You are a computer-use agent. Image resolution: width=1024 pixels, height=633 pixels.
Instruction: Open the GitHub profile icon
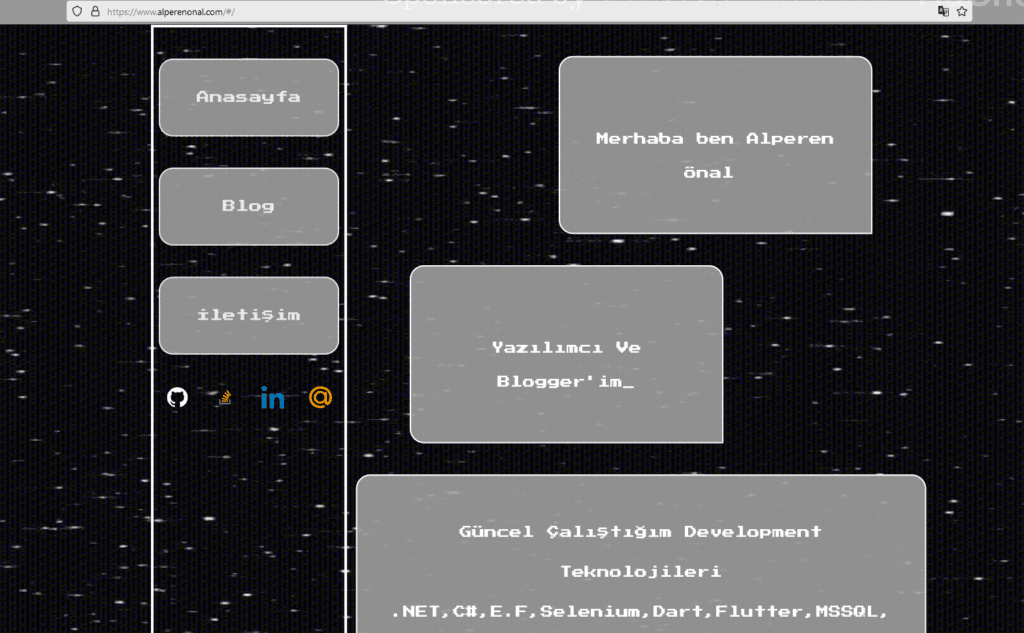(177, 397)
